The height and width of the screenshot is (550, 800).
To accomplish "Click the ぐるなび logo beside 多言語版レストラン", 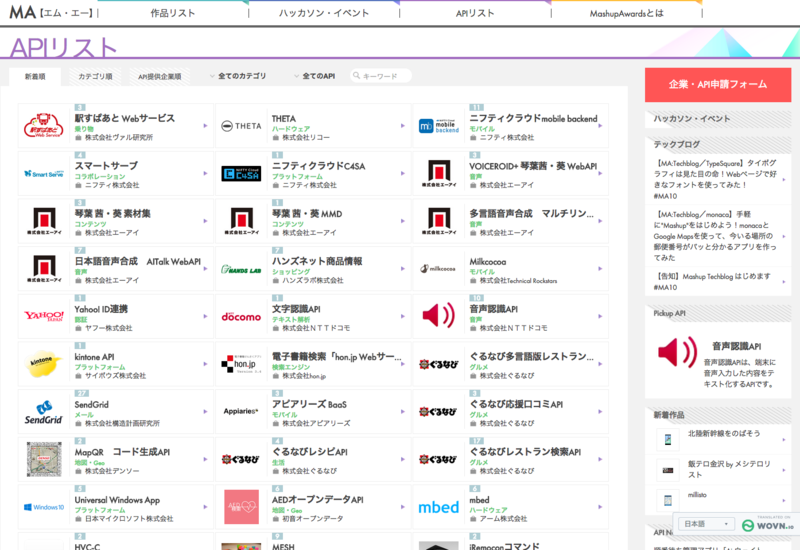I will (x=439, y=364).
